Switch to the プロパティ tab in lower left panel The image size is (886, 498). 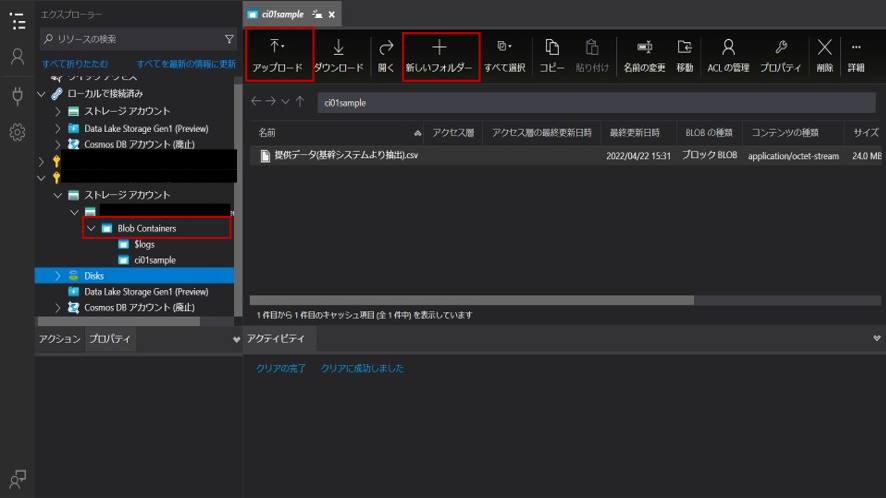[110, 339]
